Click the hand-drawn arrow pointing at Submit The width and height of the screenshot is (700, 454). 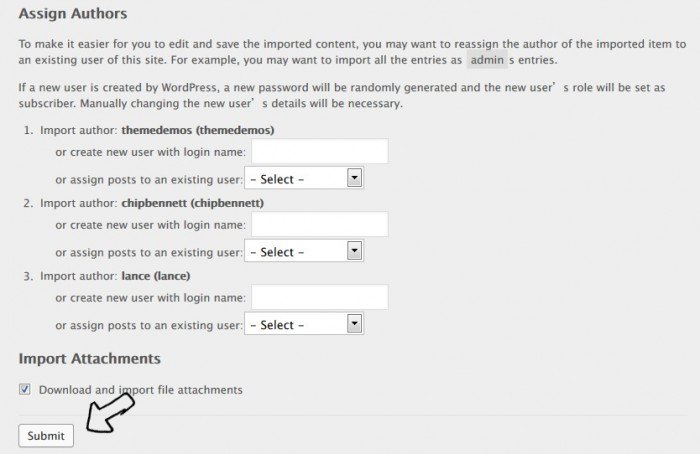pos(110,412)
